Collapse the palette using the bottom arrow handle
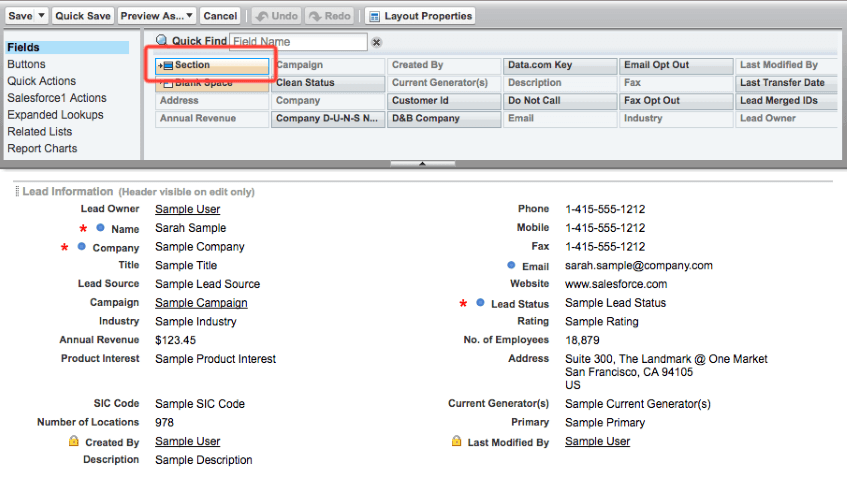The height and width of the screenshot is (480, 847). coord(422,163)
